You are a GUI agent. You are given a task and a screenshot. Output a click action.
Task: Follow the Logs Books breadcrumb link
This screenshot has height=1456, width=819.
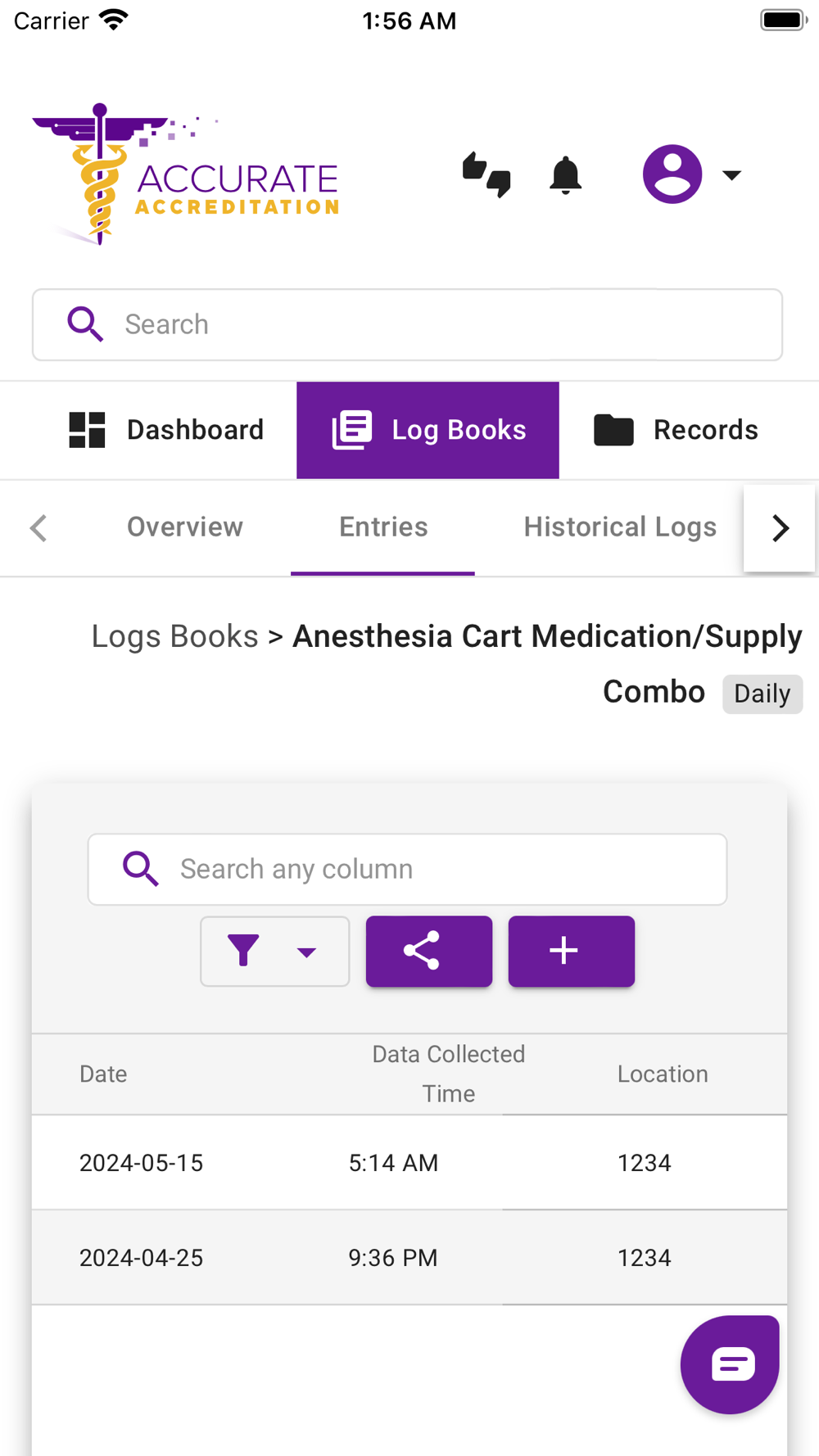pos(174,636)
